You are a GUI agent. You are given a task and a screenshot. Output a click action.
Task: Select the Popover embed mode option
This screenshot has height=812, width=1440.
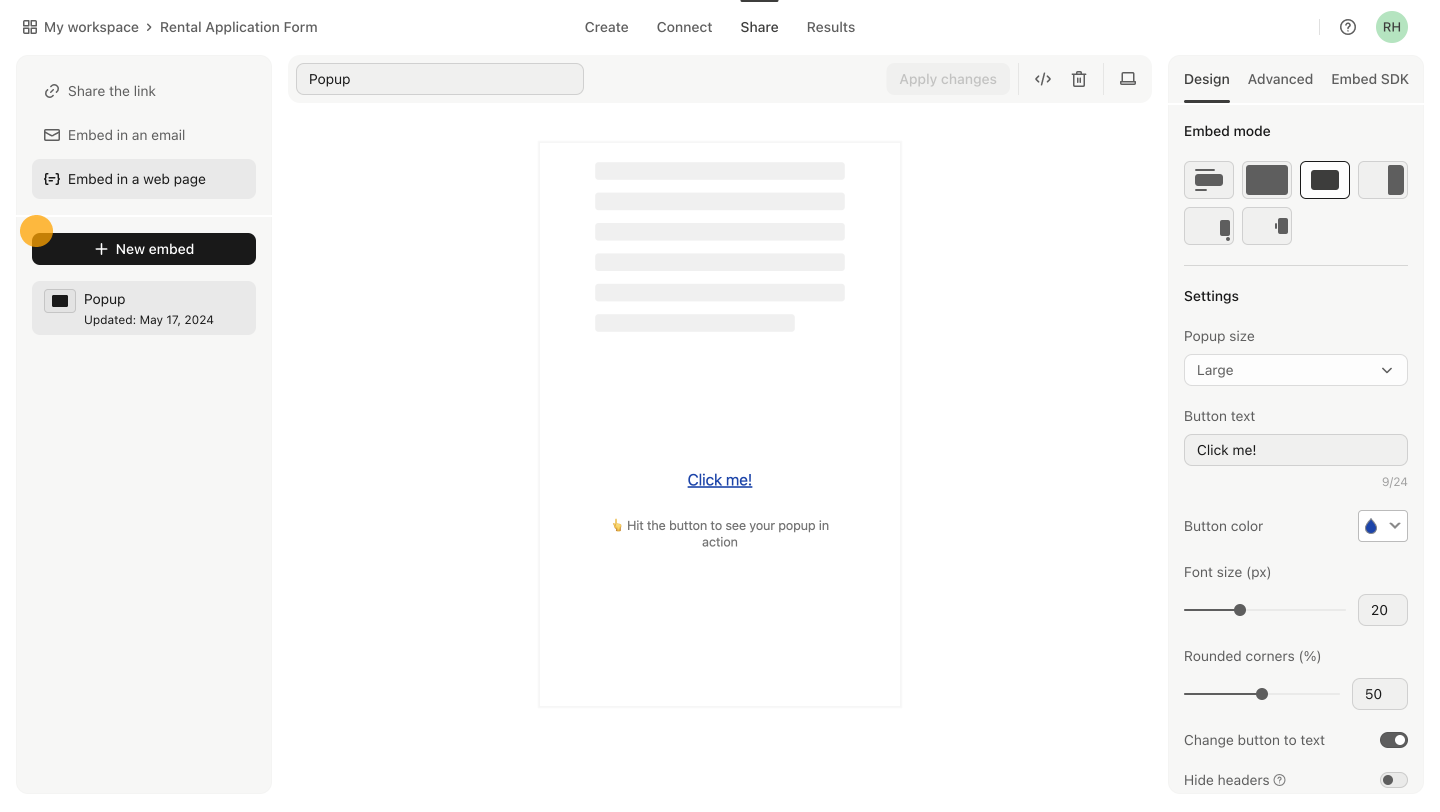1209,225
